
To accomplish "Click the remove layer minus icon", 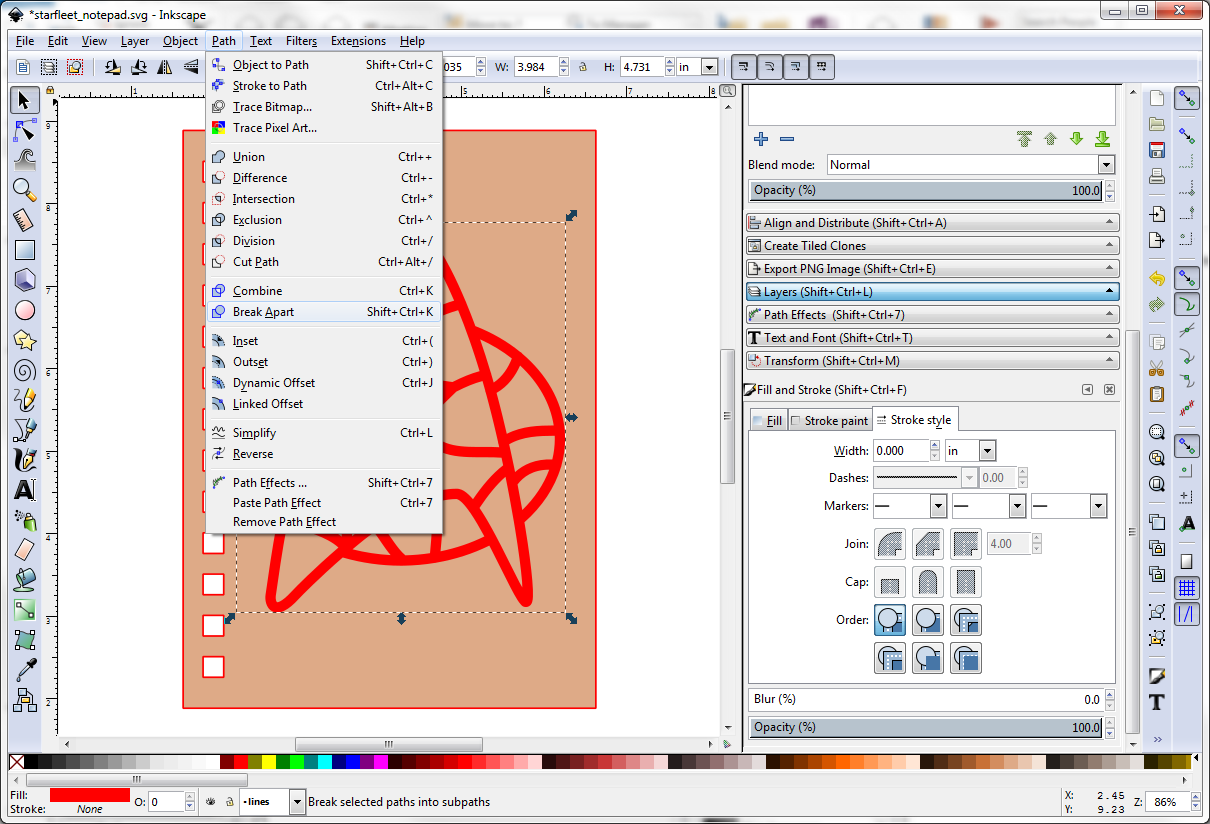I will click(x=787, y=139).
